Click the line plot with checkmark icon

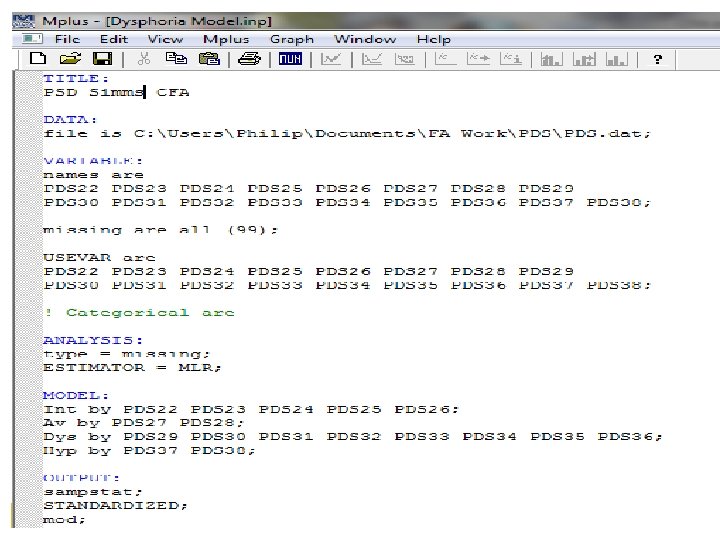click(x=331, y=59)
